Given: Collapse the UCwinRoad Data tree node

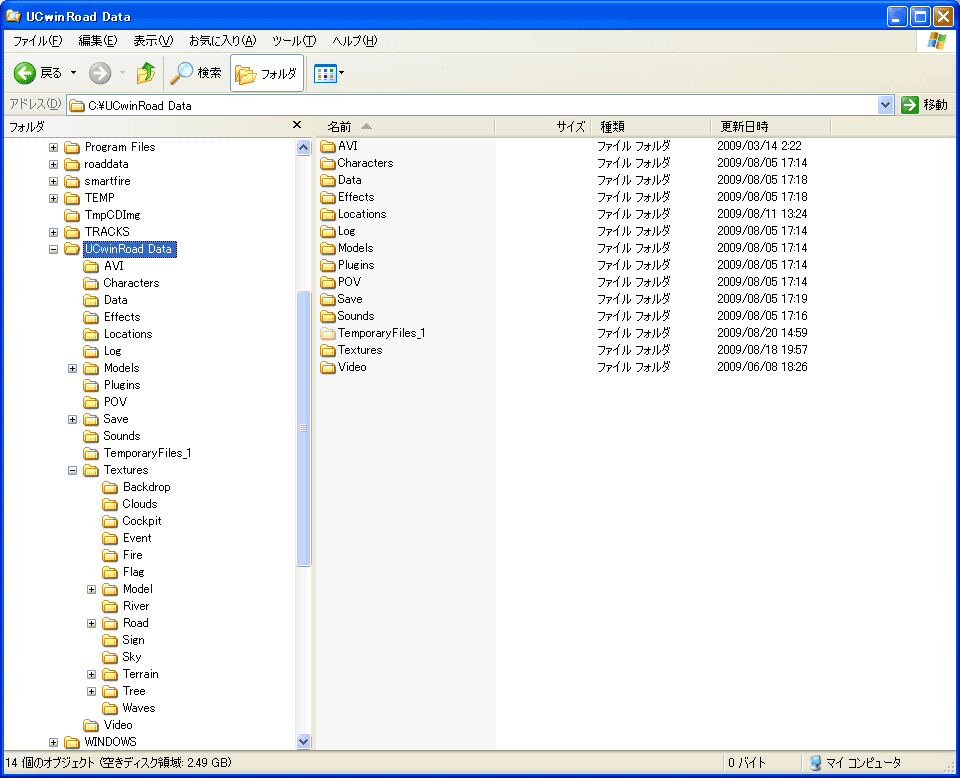Looking at the screenshot, I should tap(53, 250).
